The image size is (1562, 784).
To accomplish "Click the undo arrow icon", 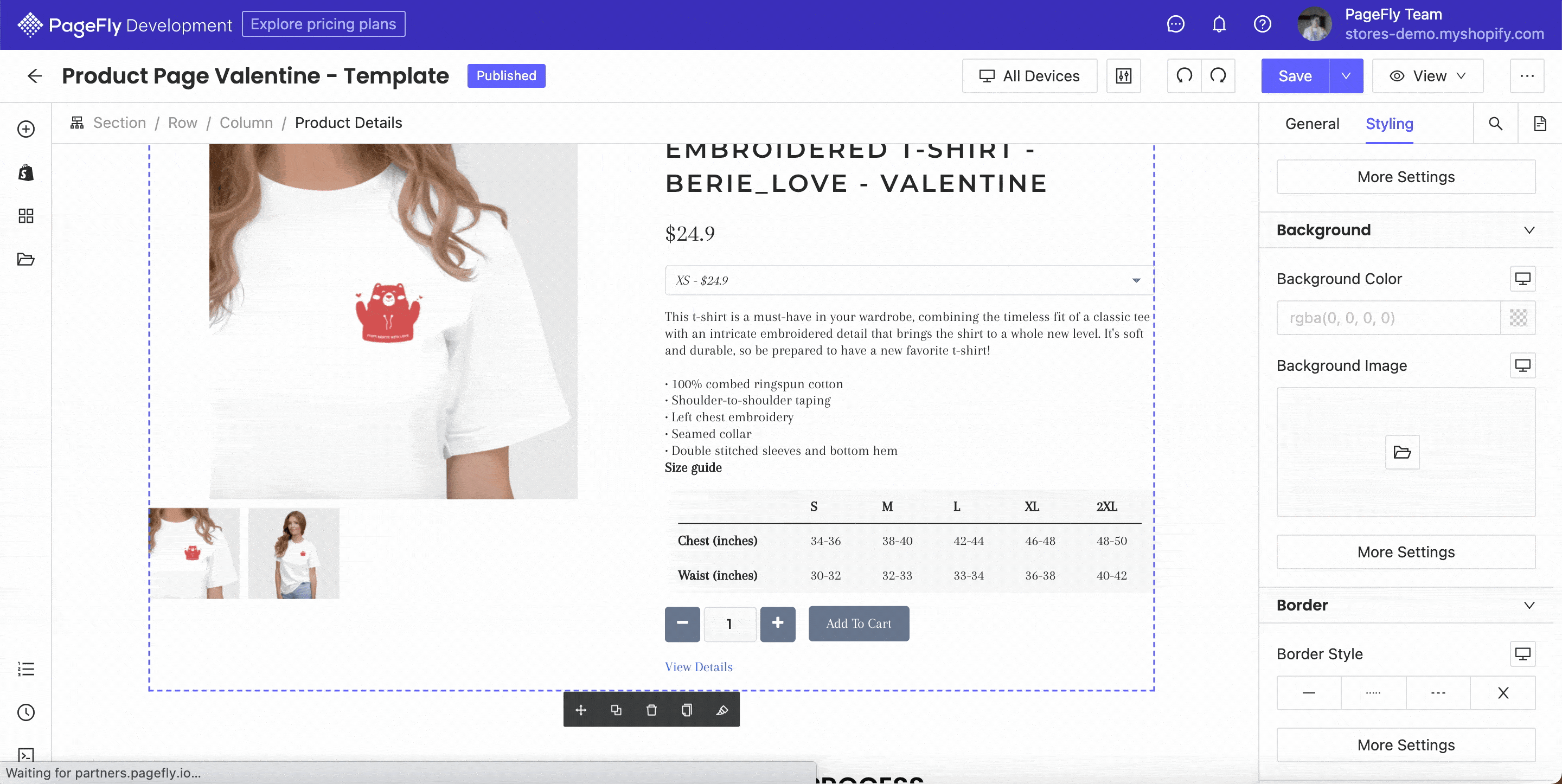I will 1184,76.
